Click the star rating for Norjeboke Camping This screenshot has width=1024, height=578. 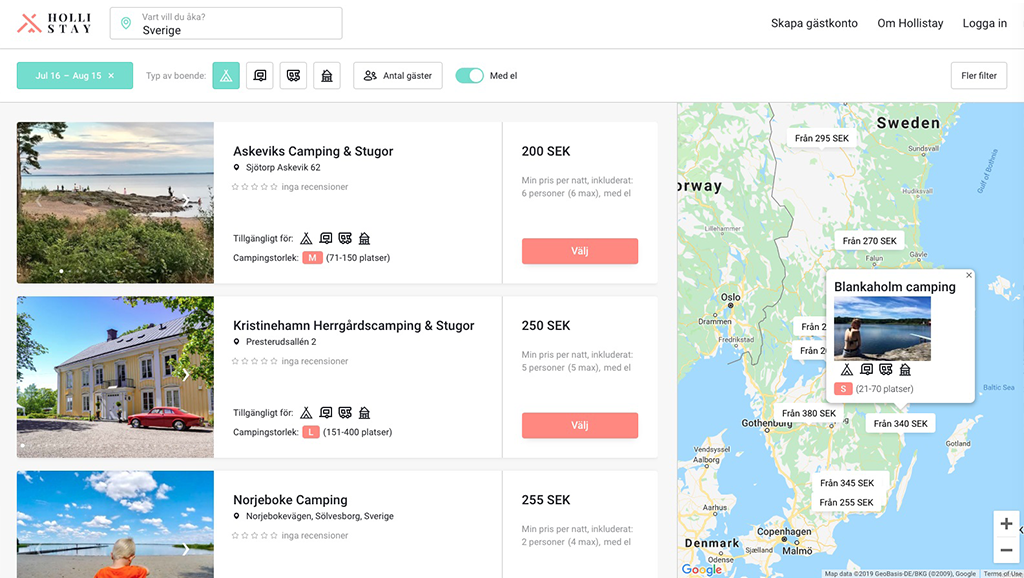click(x=255, y=536)
